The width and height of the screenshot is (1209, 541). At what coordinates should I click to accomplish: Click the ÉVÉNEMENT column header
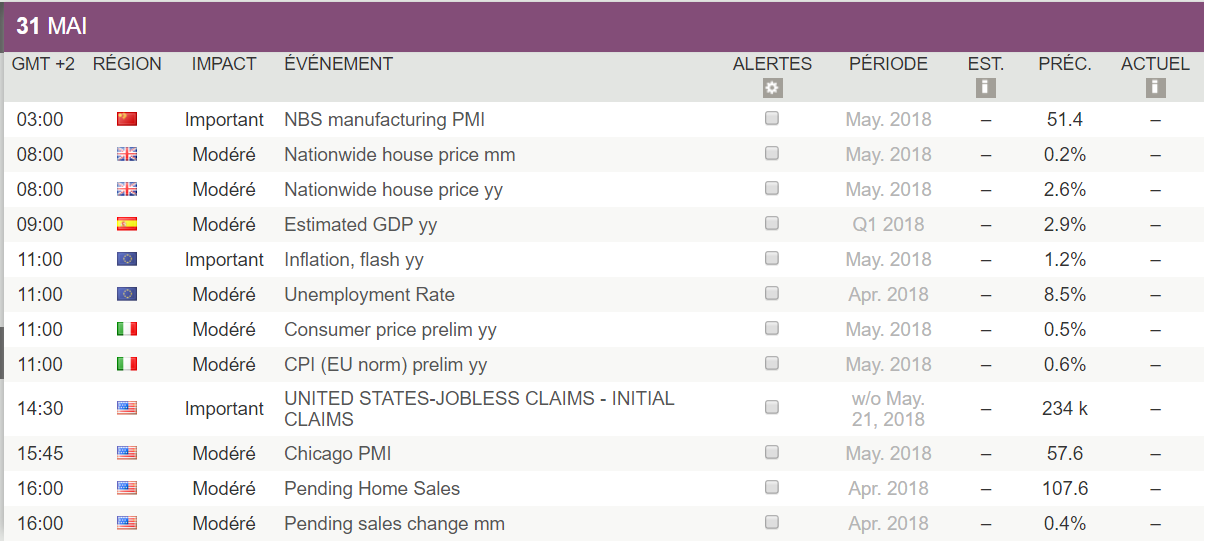338,64
